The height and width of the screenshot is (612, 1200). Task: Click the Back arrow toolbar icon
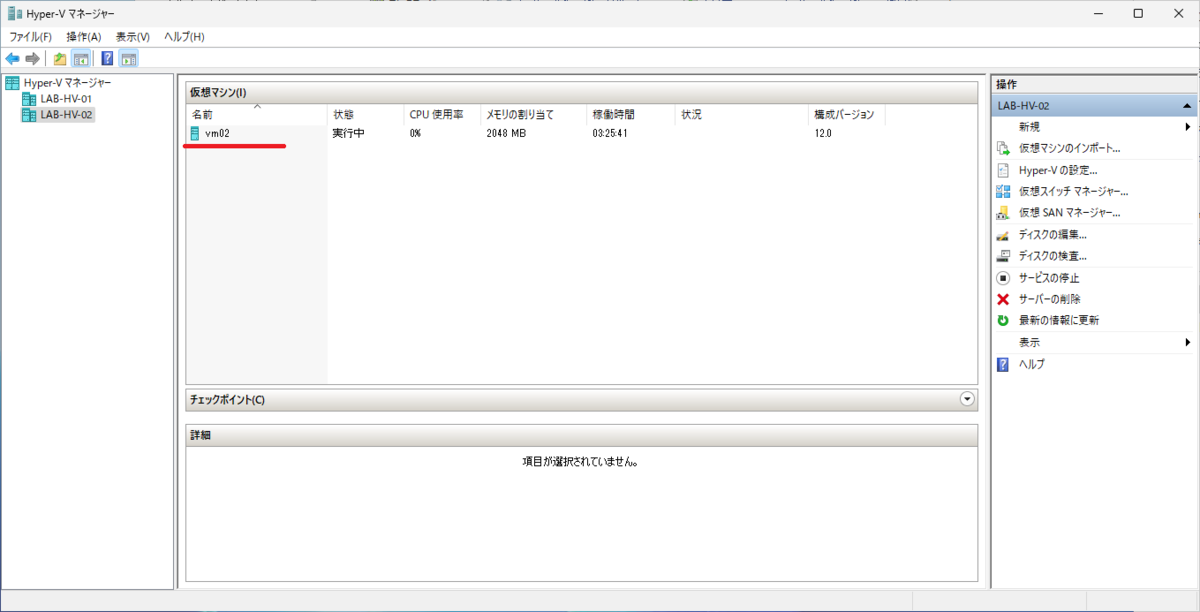pos(13,58)
